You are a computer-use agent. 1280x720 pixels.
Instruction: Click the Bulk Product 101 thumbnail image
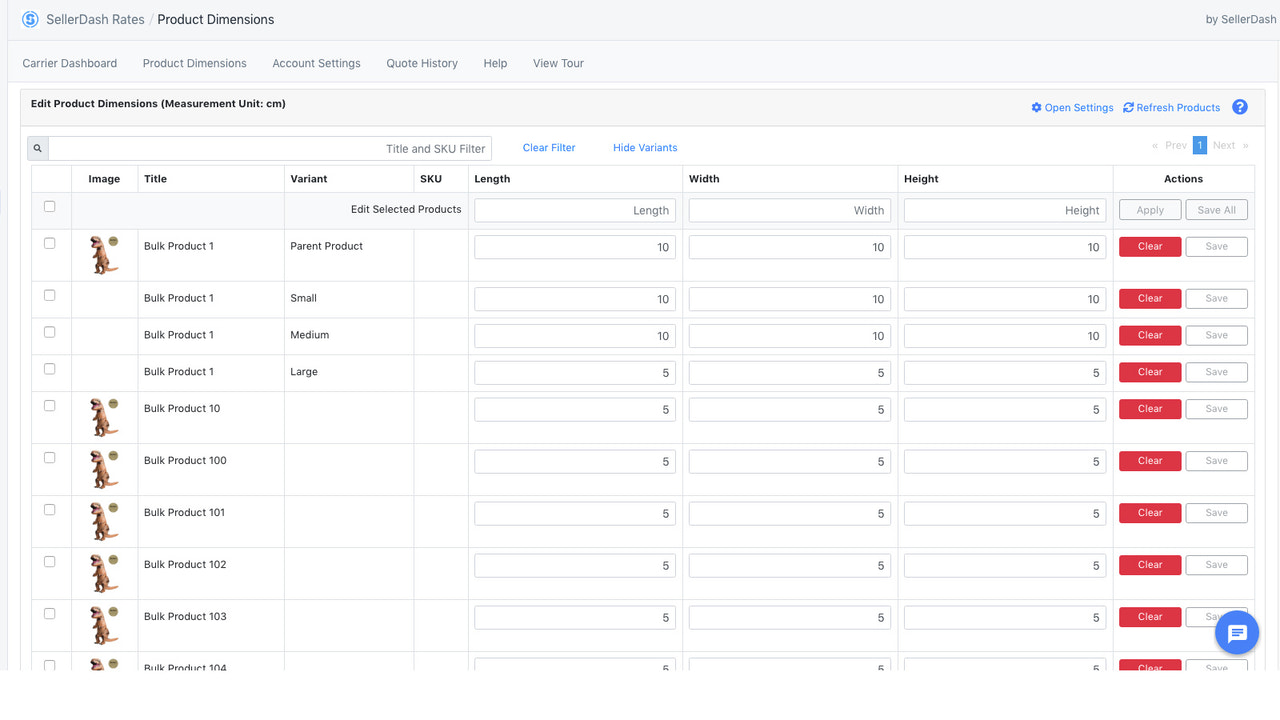coord(104,521)
